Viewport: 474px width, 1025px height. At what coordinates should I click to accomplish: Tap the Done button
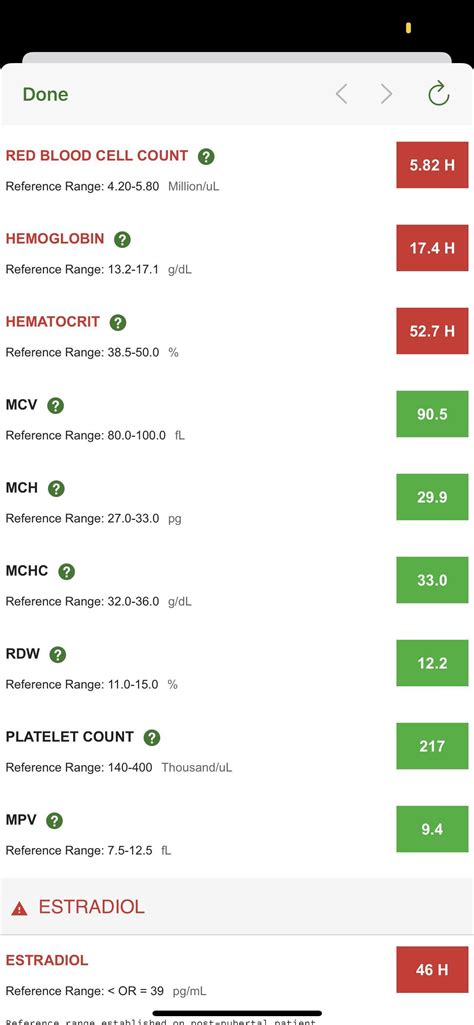pos(45,94)
